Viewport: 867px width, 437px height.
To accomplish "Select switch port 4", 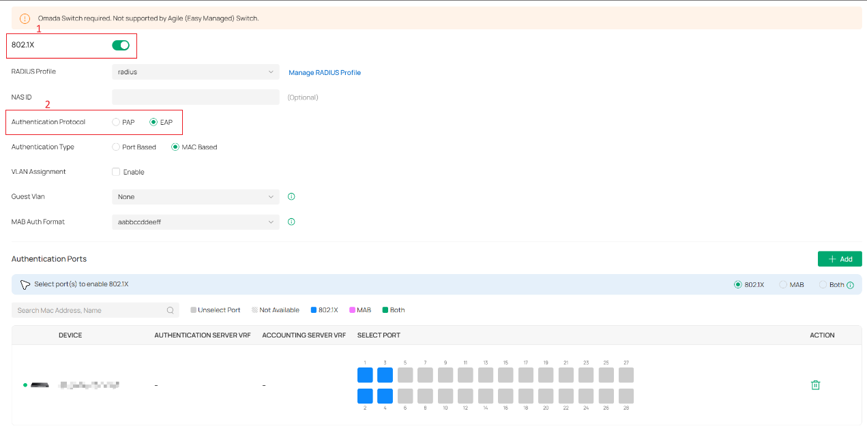I will (x=385, y=396).
